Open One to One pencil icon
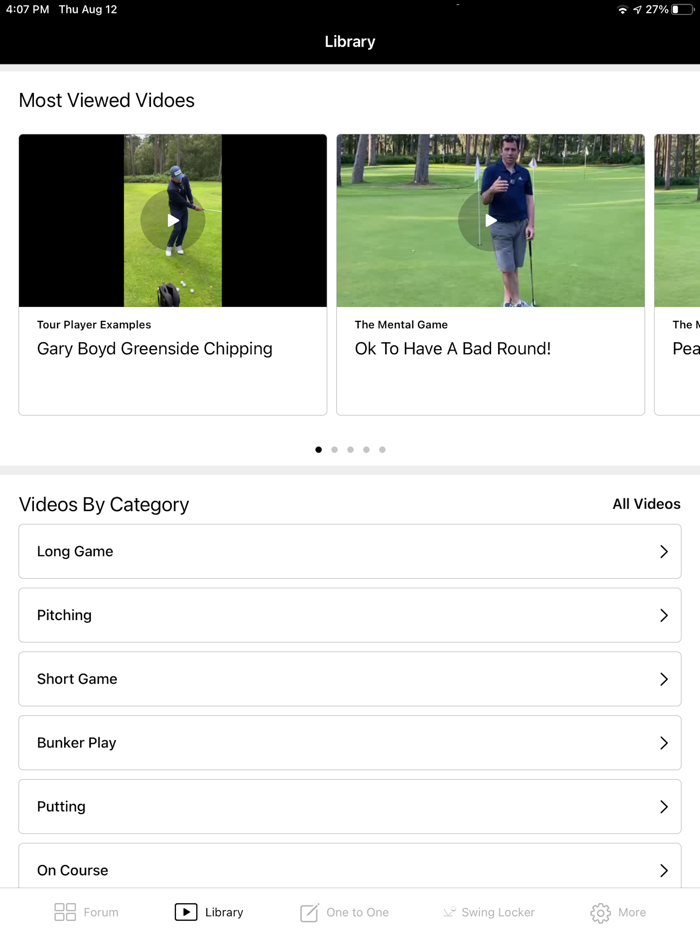This screenshot has height=934, width=700. [309, 912]
